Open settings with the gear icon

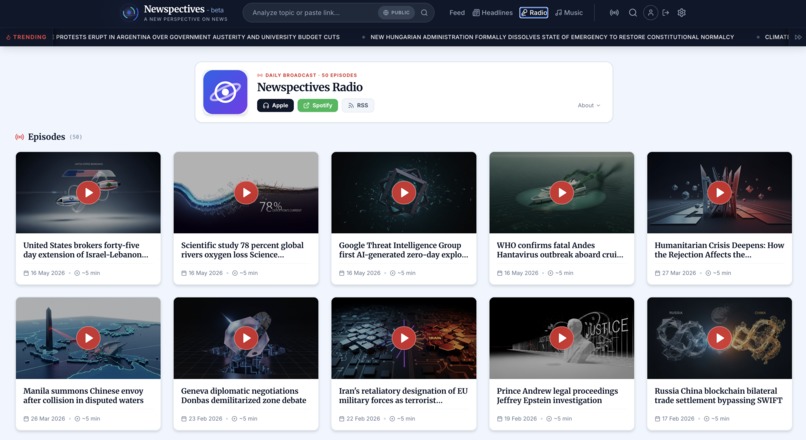682,13
